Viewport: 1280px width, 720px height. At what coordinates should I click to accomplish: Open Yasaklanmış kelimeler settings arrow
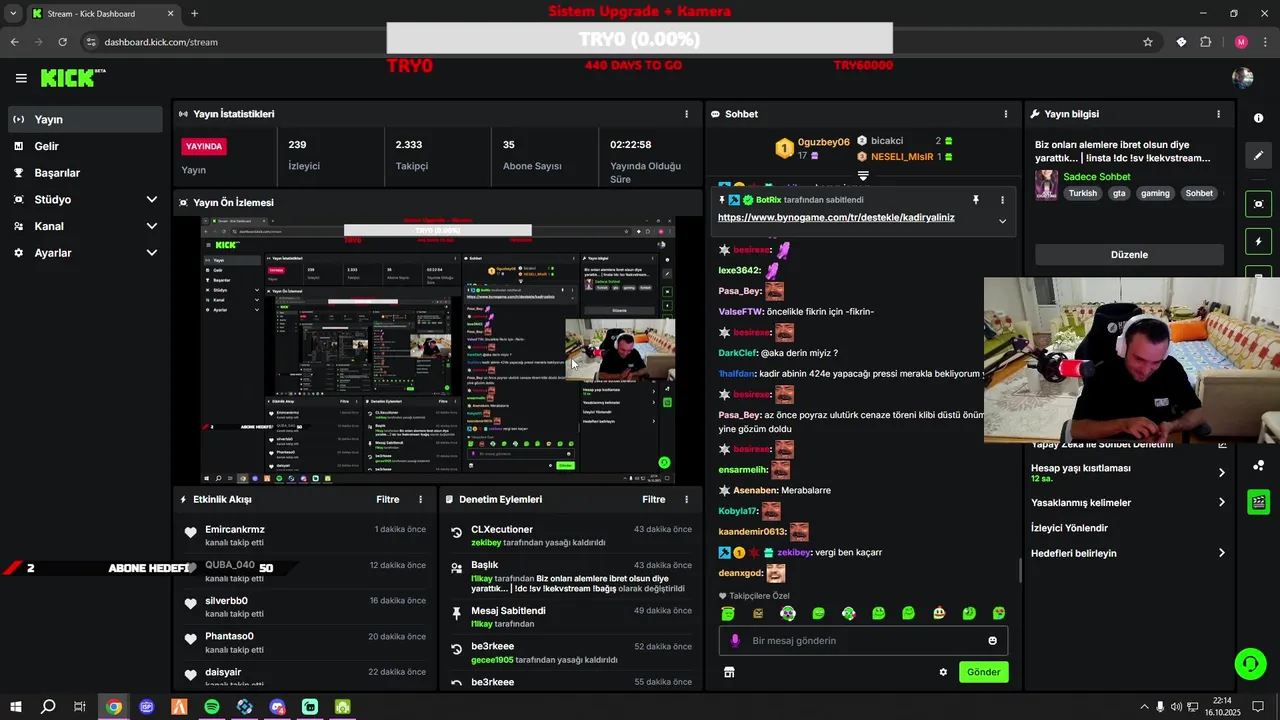[1221, 502]
